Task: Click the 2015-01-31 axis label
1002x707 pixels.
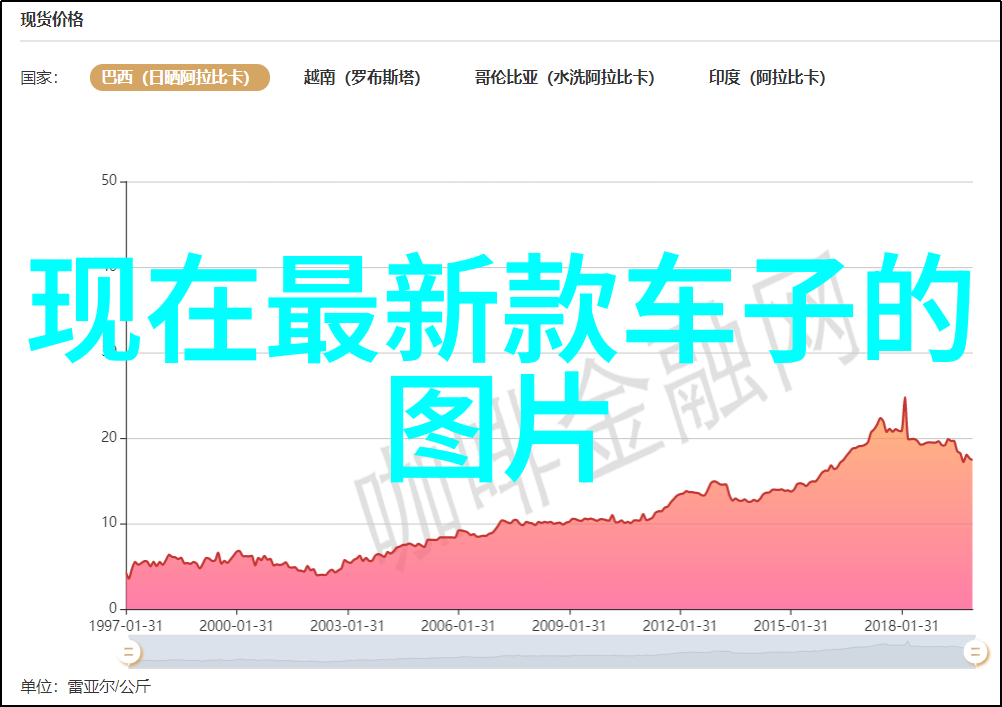Action: [790, 625]
